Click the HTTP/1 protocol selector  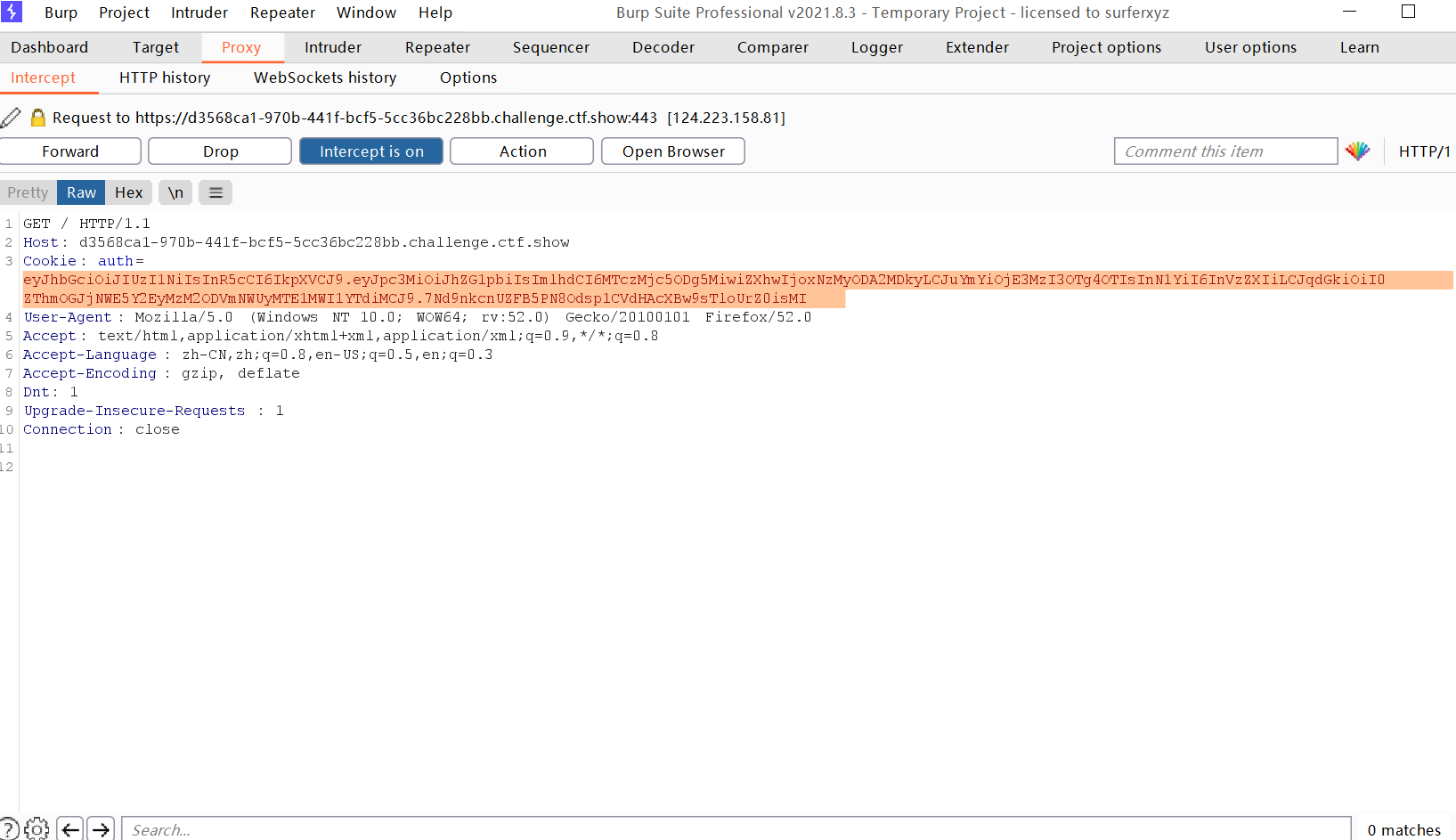(1424, 151)
